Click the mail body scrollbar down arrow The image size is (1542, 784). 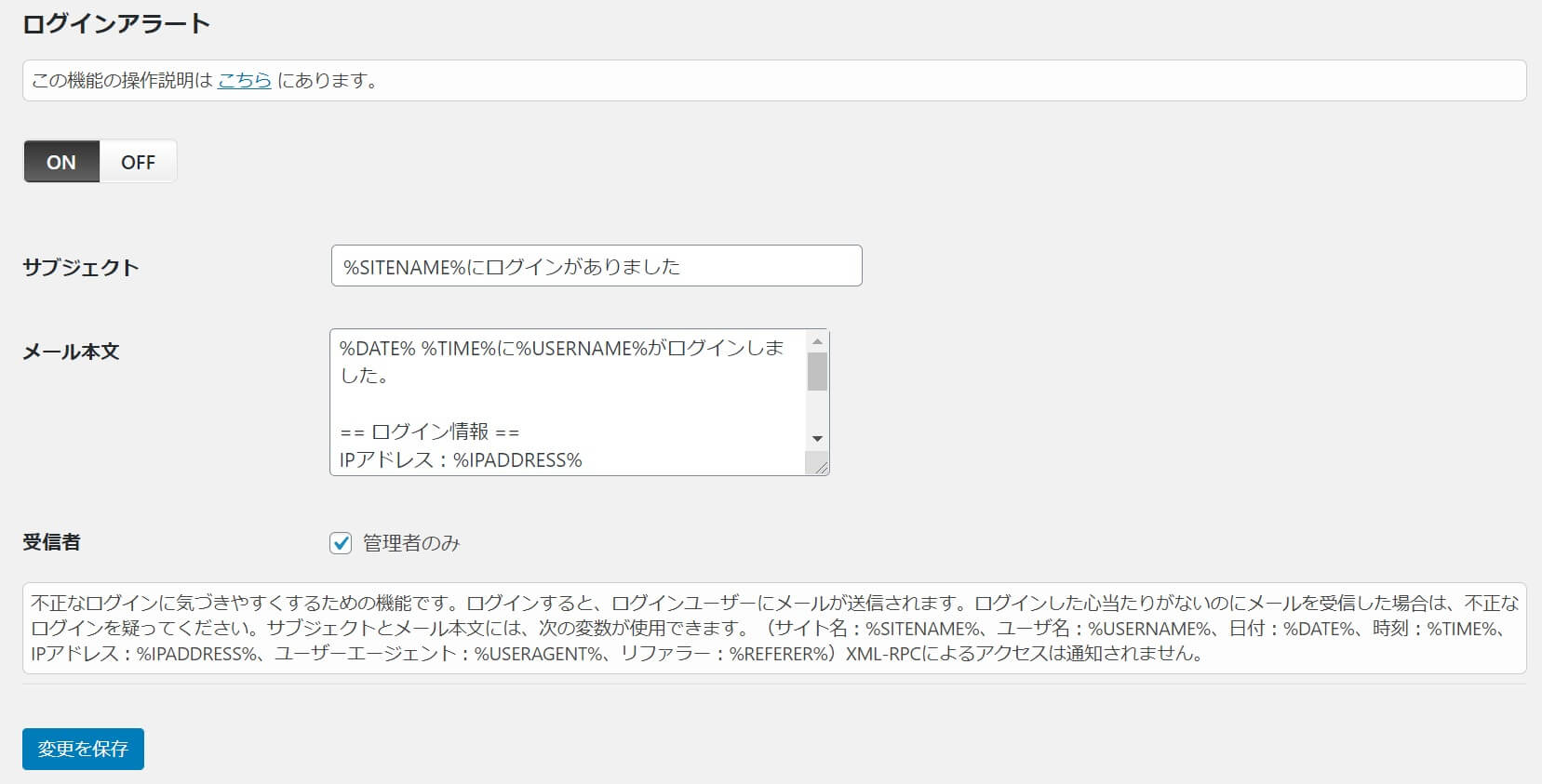817,439
